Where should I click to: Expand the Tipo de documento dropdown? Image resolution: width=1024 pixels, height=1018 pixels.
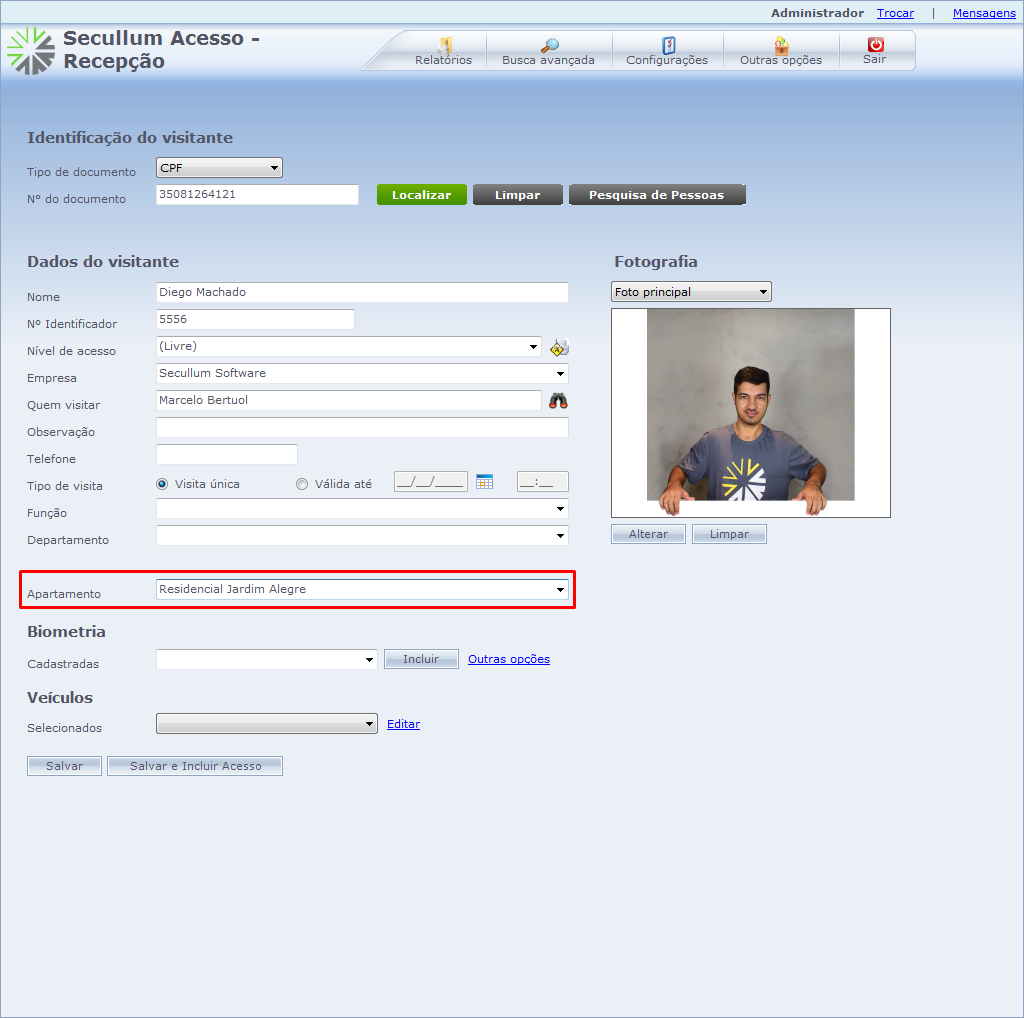(x=219, y=168)
